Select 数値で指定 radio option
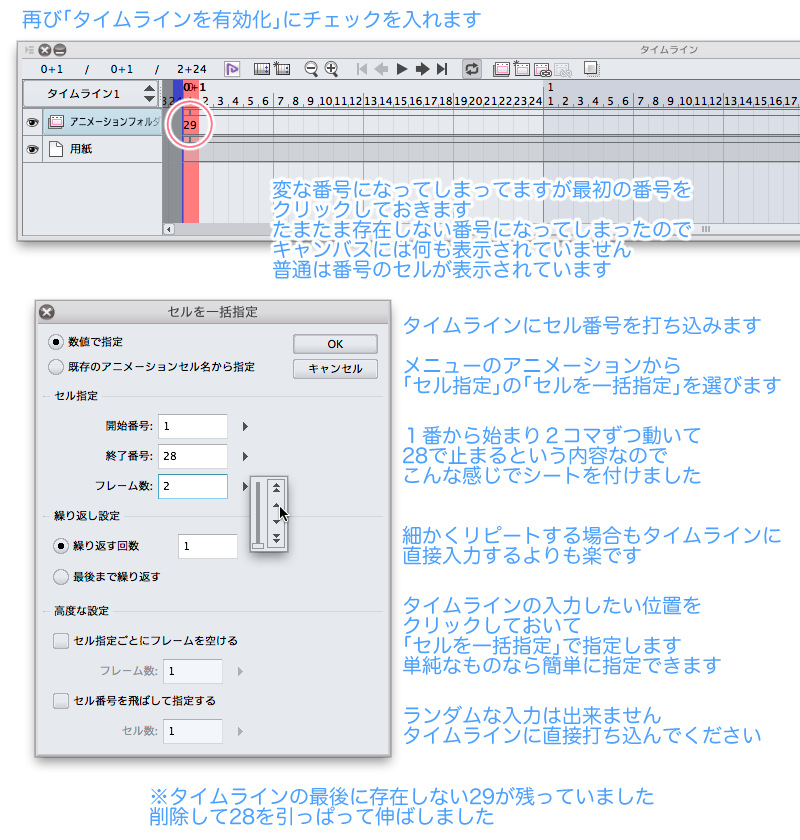800x840 pixels. 56,342
